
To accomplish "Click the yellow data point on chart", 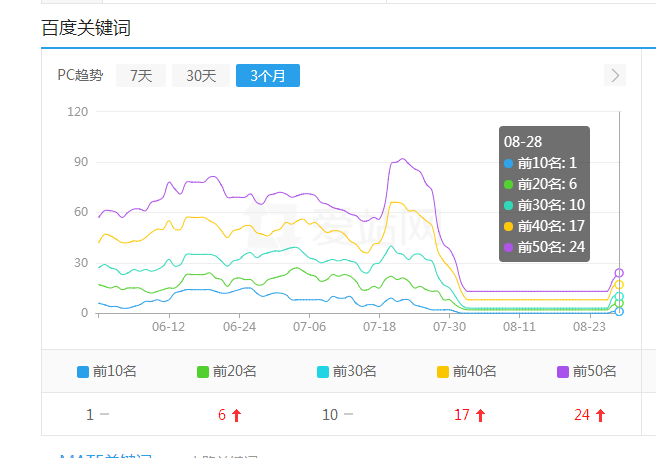I will (x=619, y=285).
